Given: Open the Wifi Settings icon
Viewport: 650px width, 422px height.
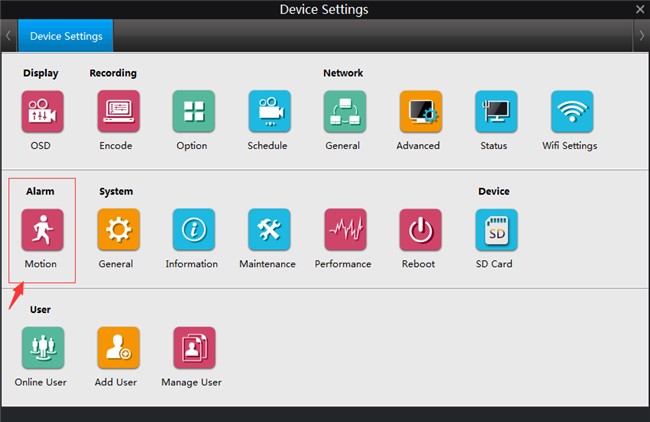Looking at the screenshot, I should click(x=572, y=112).
